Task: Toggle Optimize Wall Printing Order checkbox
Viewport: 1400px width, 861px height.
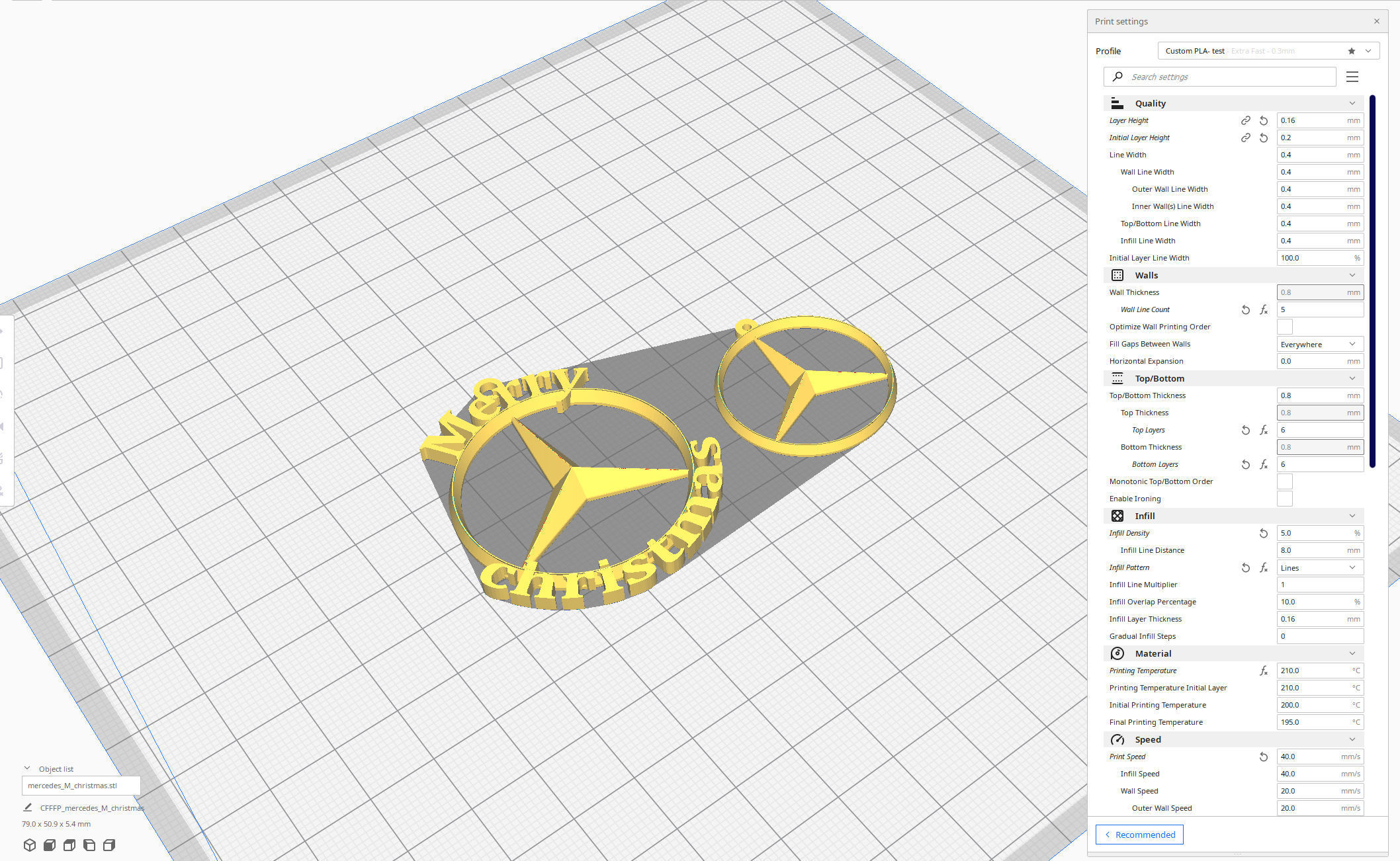Action: click(x=1284, y=327)
